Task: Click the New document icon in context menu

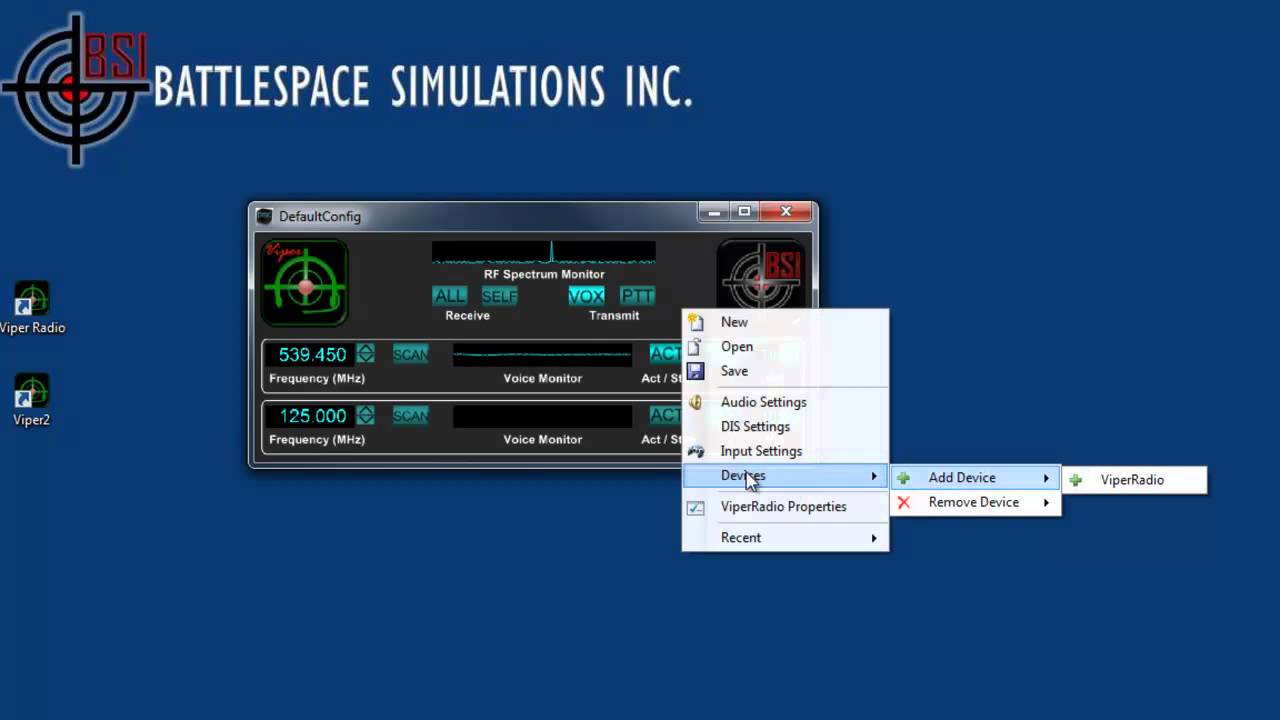Action: [696, 322]
